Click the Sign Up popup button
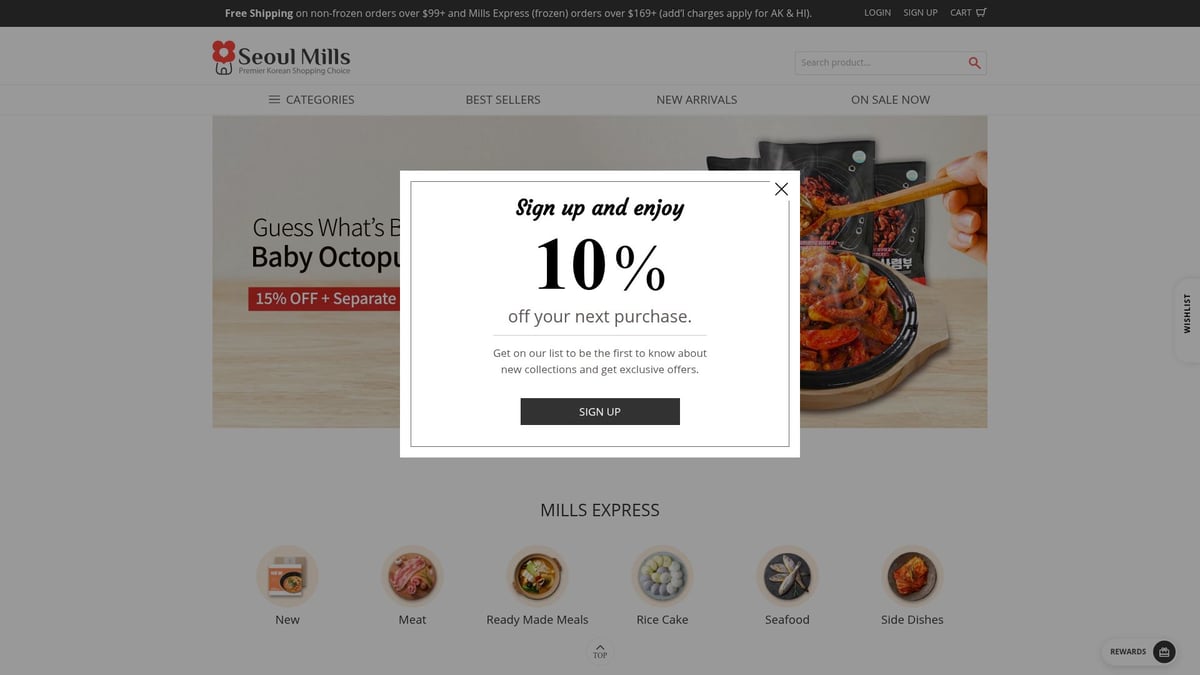The image size is (1200, 675). 600,412
